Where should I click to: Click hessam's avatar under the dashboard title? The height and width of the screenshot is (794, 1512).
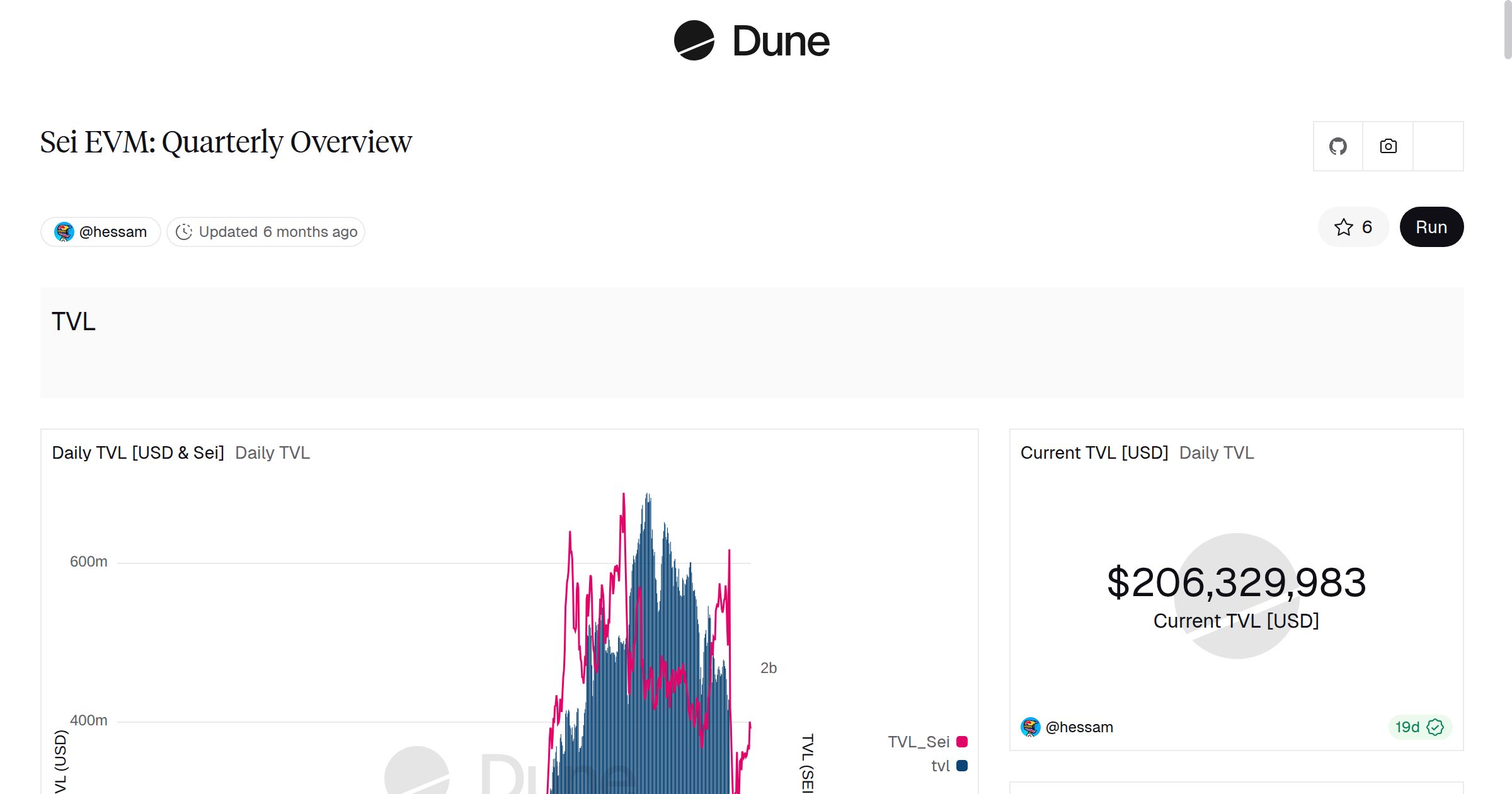64,232
